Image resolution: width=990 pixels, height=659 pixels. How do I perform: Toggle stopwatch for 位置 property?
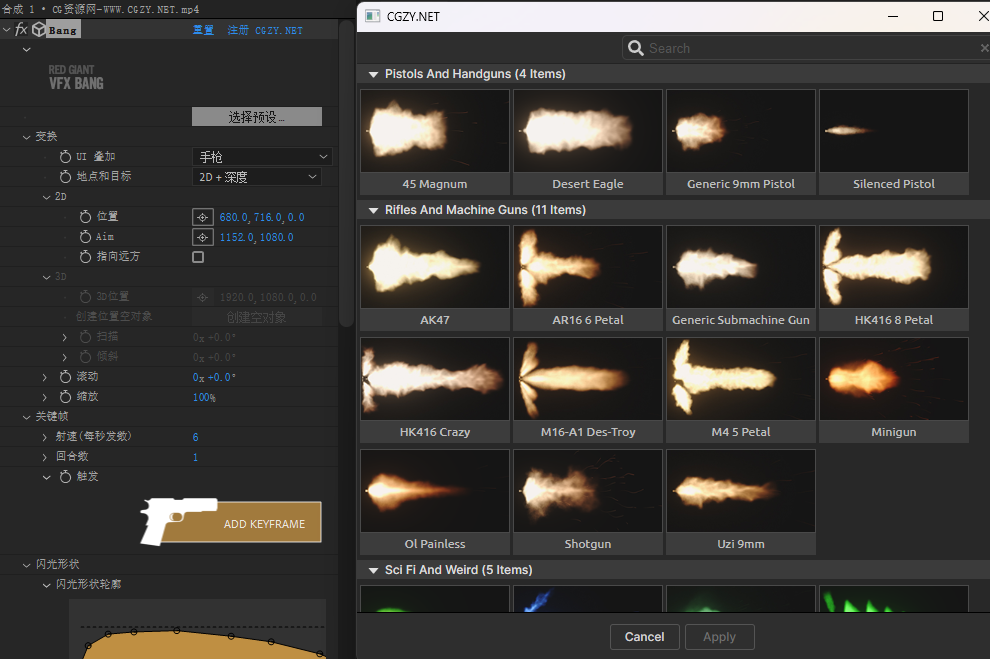coord(85,217)
